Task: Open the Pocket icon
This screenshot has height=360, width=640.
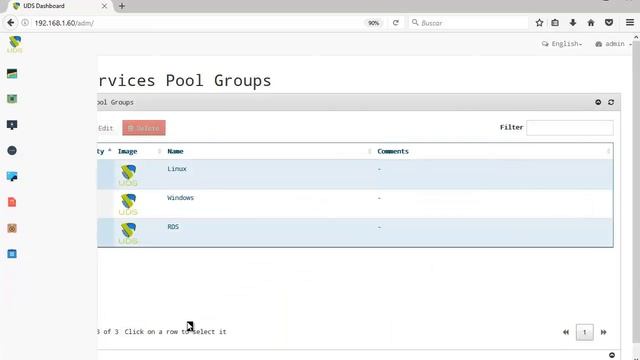Action: click(609, 23)
